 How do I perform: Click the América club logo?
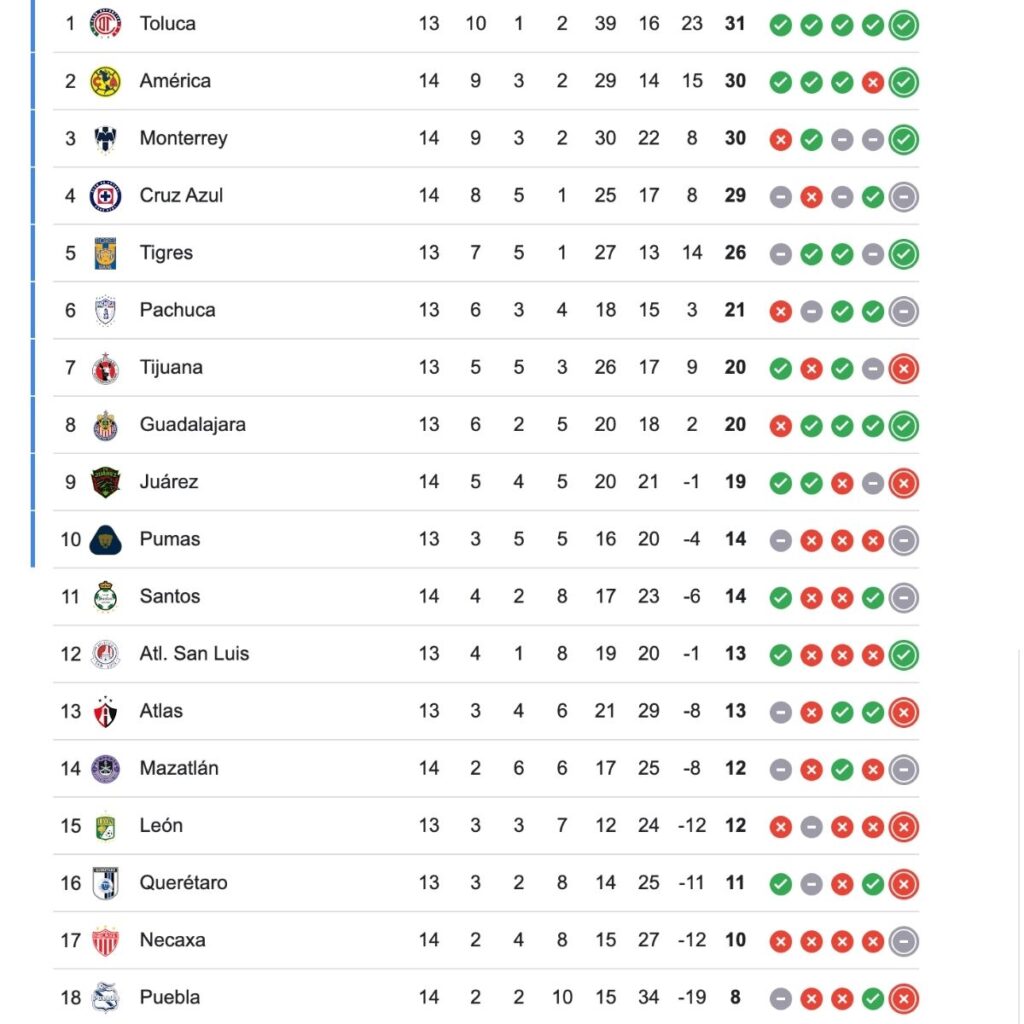coord(105,81)
